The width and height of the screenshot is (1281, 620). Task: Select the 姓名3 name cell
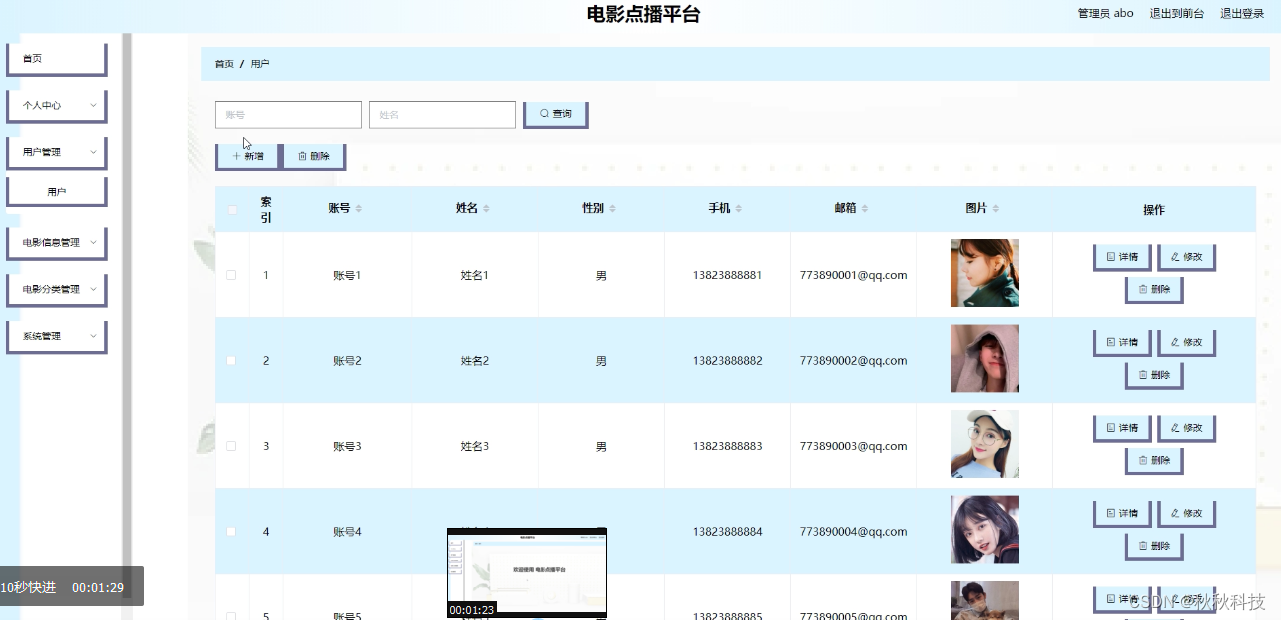pyautogui.click(x=475, y=446)
